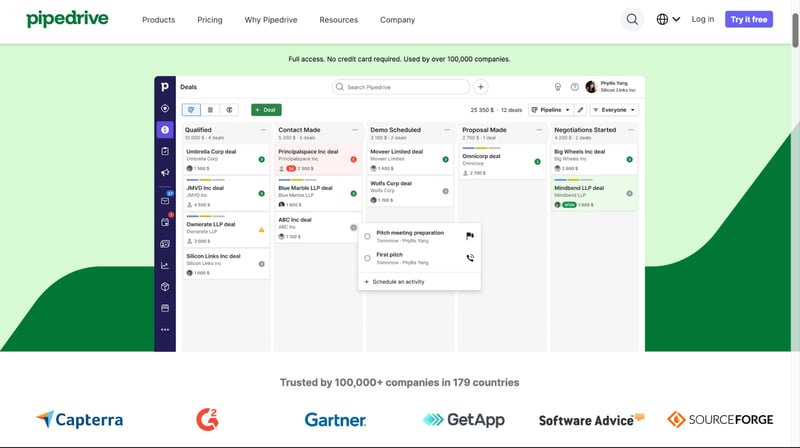Click the Capterra logo
This screenshot has width=800, height=448.
coord(80,419)
